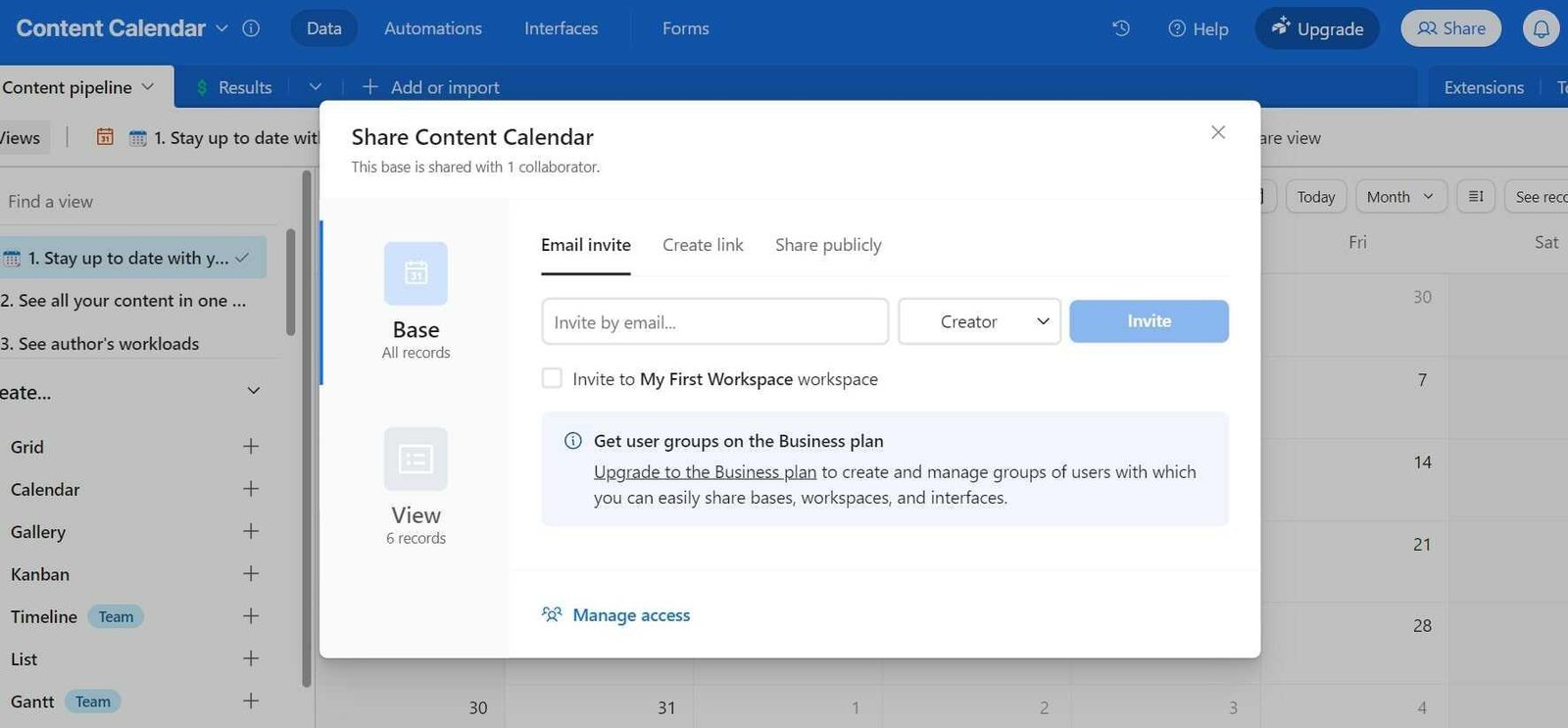Add a new Timeline view with plus icon
Screen dimensions: 1568x728
pyautogui.click(x=251, y=615)
